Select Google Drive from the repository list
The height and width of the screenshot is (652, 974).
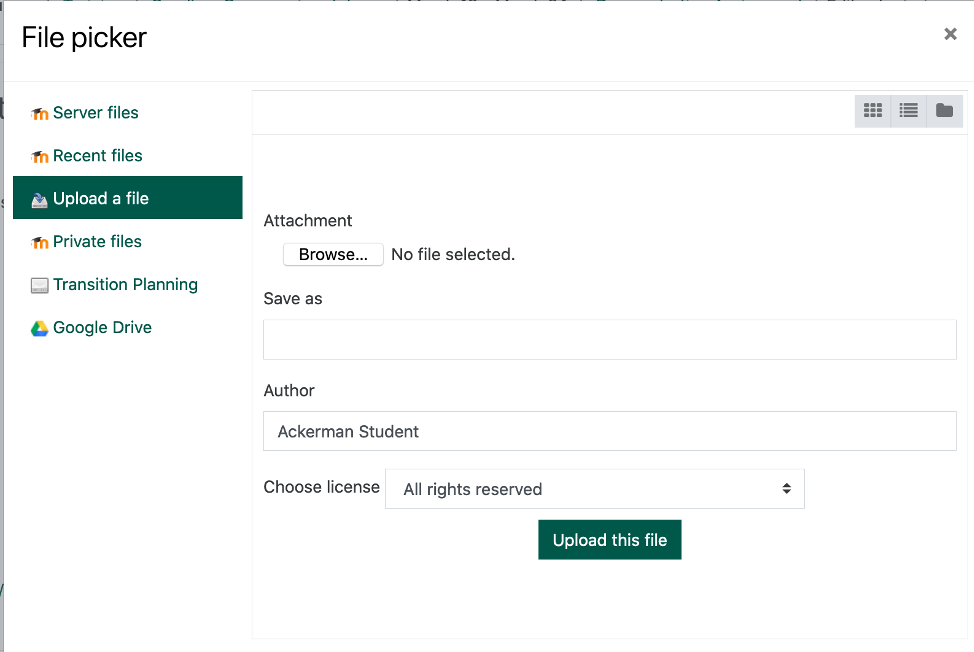[x=101, y=327]
